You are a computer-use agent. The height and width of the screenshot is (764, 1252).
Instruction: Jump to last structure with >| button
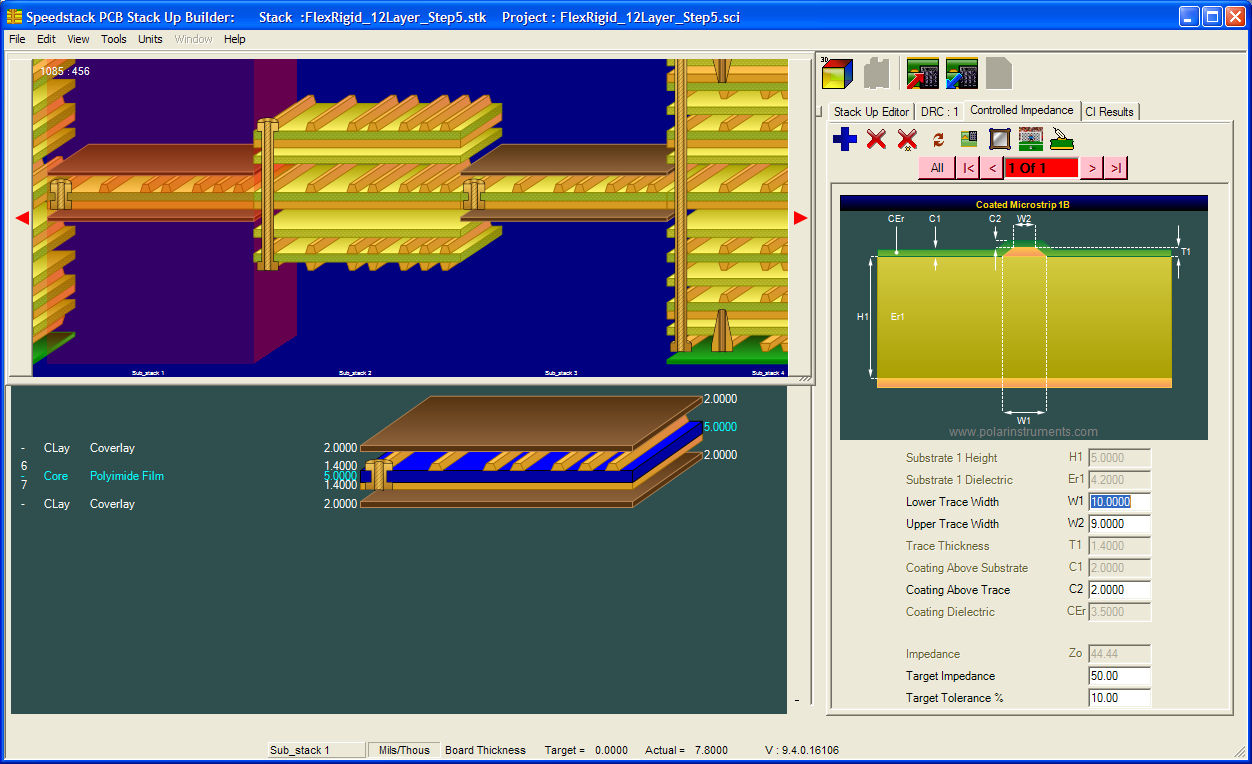coord(1116,168)
